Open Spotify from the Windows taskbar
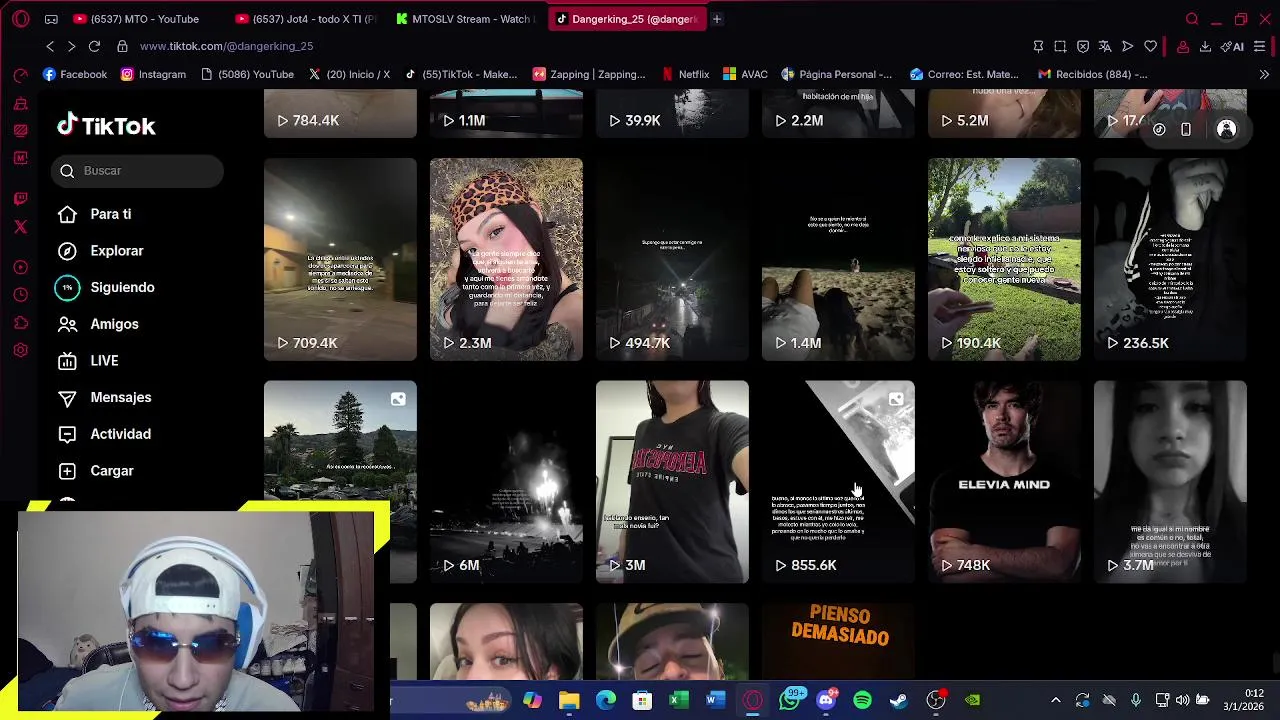This screenshot has width=1280, height=720. coord(862,700)
